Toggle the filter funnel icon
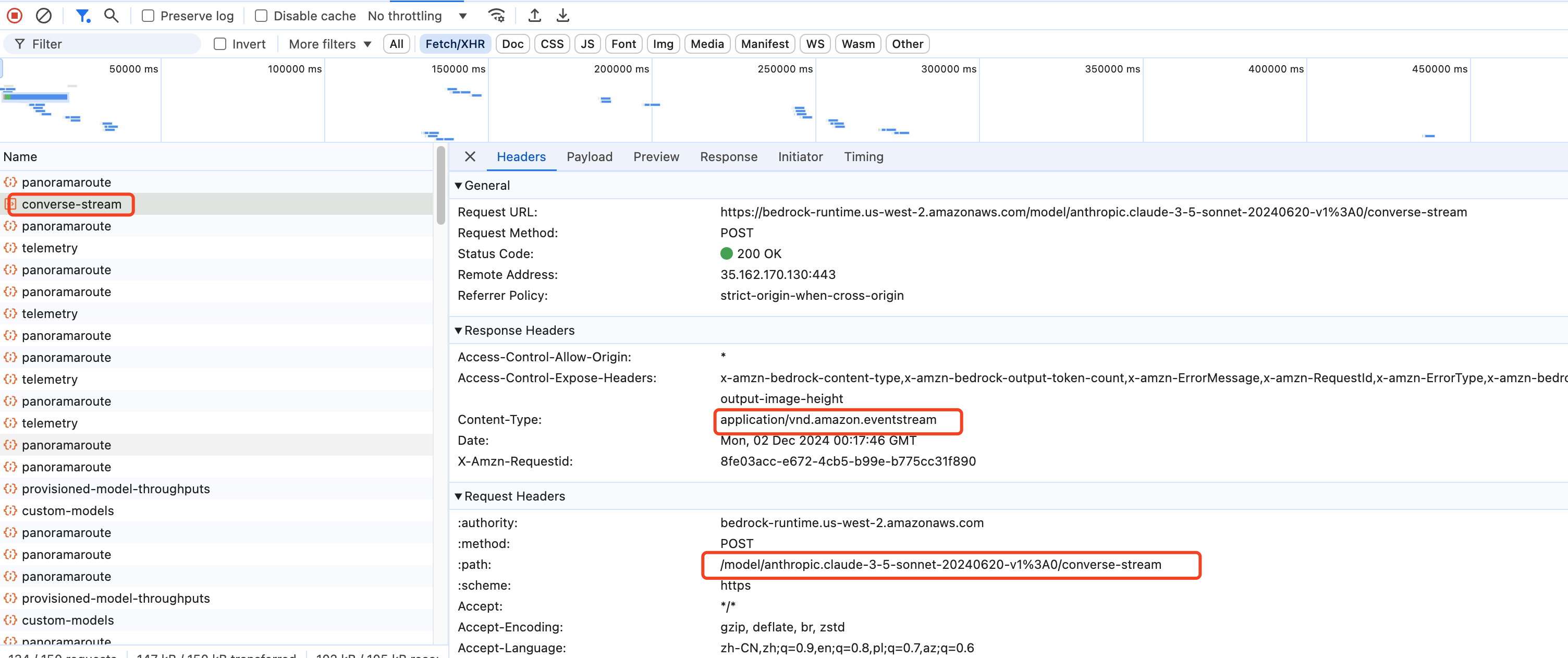The image size is (1568, 658). (83, 16)
